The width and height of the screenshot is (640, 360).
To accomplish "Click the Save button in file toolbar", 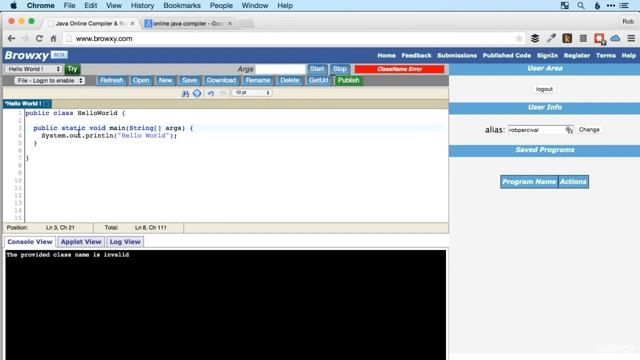I will [x=189, y=80].
